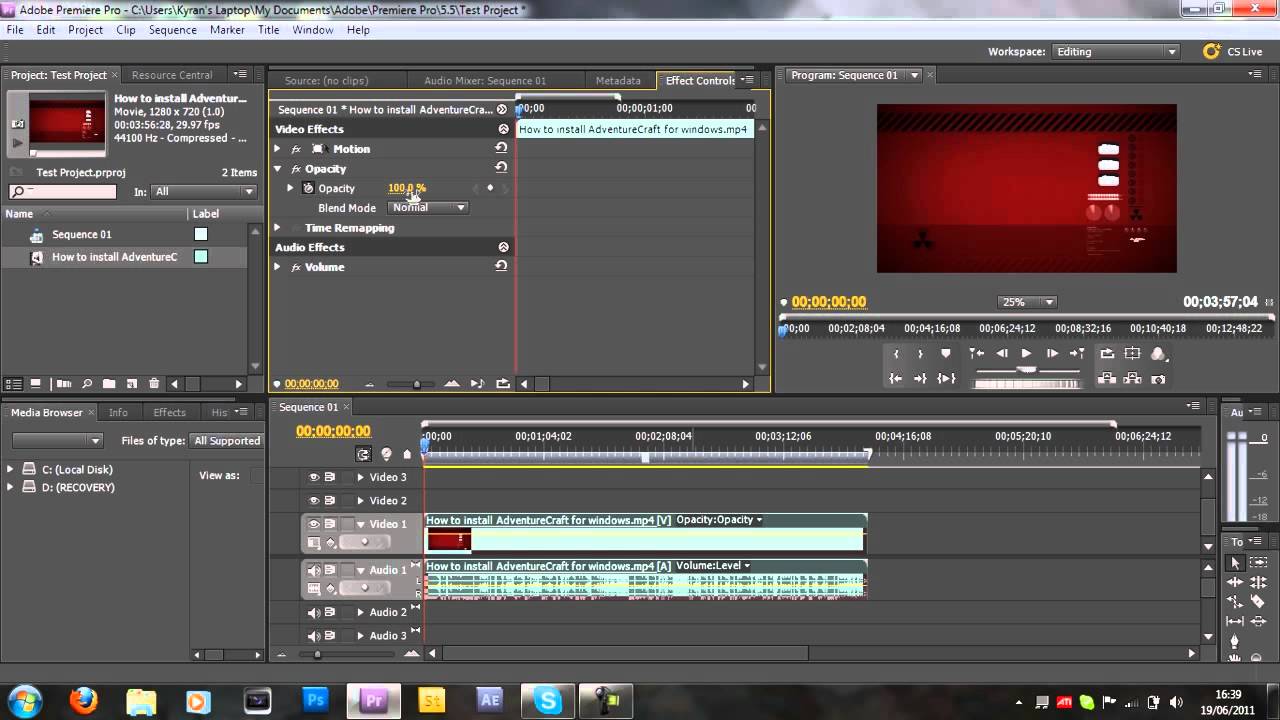Go to Previous Edit Point in Program monitor
The height and width of the screenshot is (720, 1280).
point(977,353)
